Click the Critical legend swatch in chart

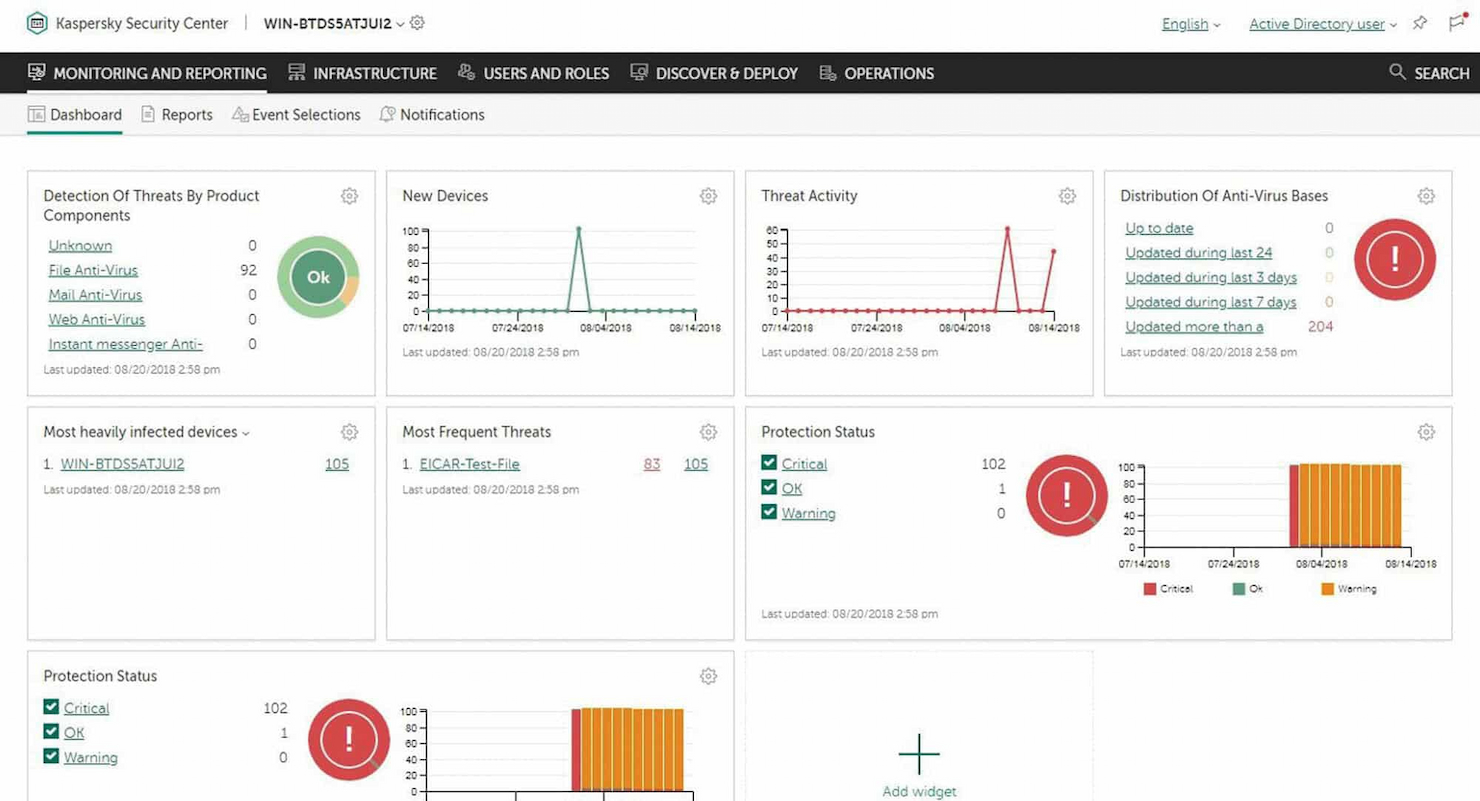coord(1150,589)
